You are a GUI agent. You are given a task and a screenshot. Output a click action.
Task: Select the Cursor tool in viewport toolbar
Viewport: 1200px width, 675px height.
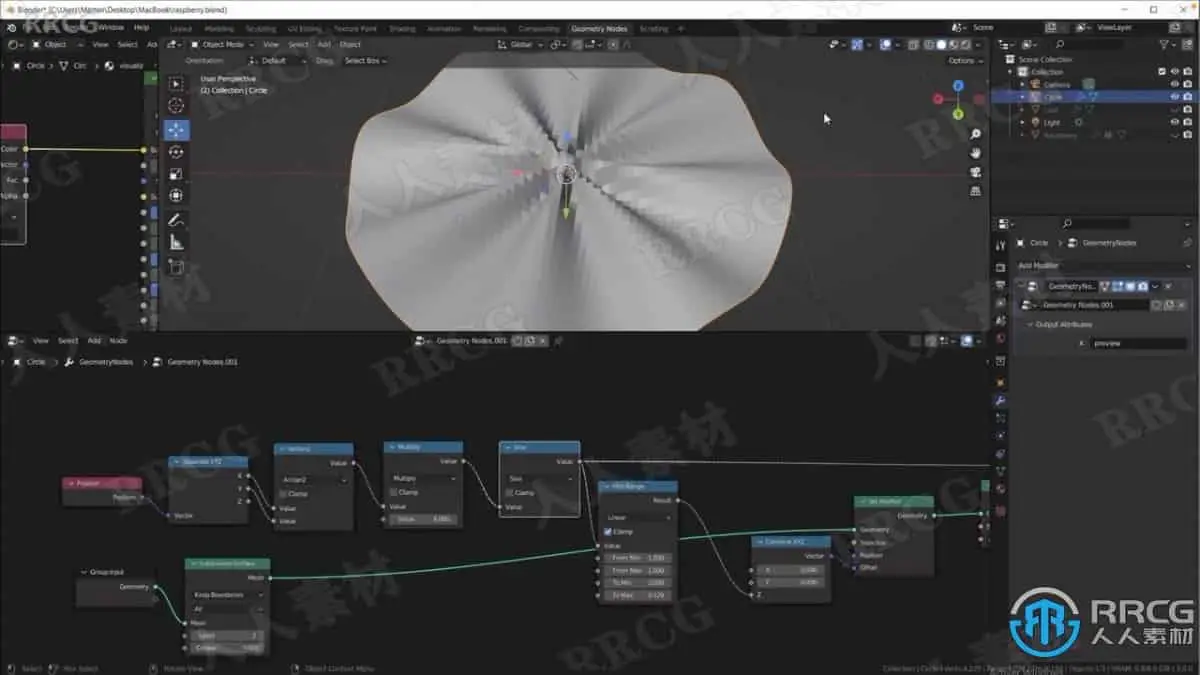tap(176, 105)
